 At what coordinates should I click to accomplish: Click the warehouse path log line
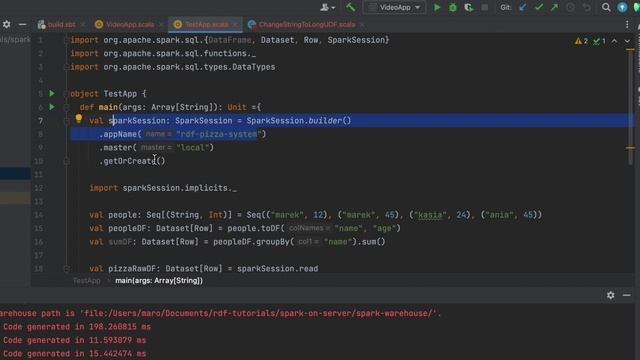pyautogui.click(x=220, y=313)
